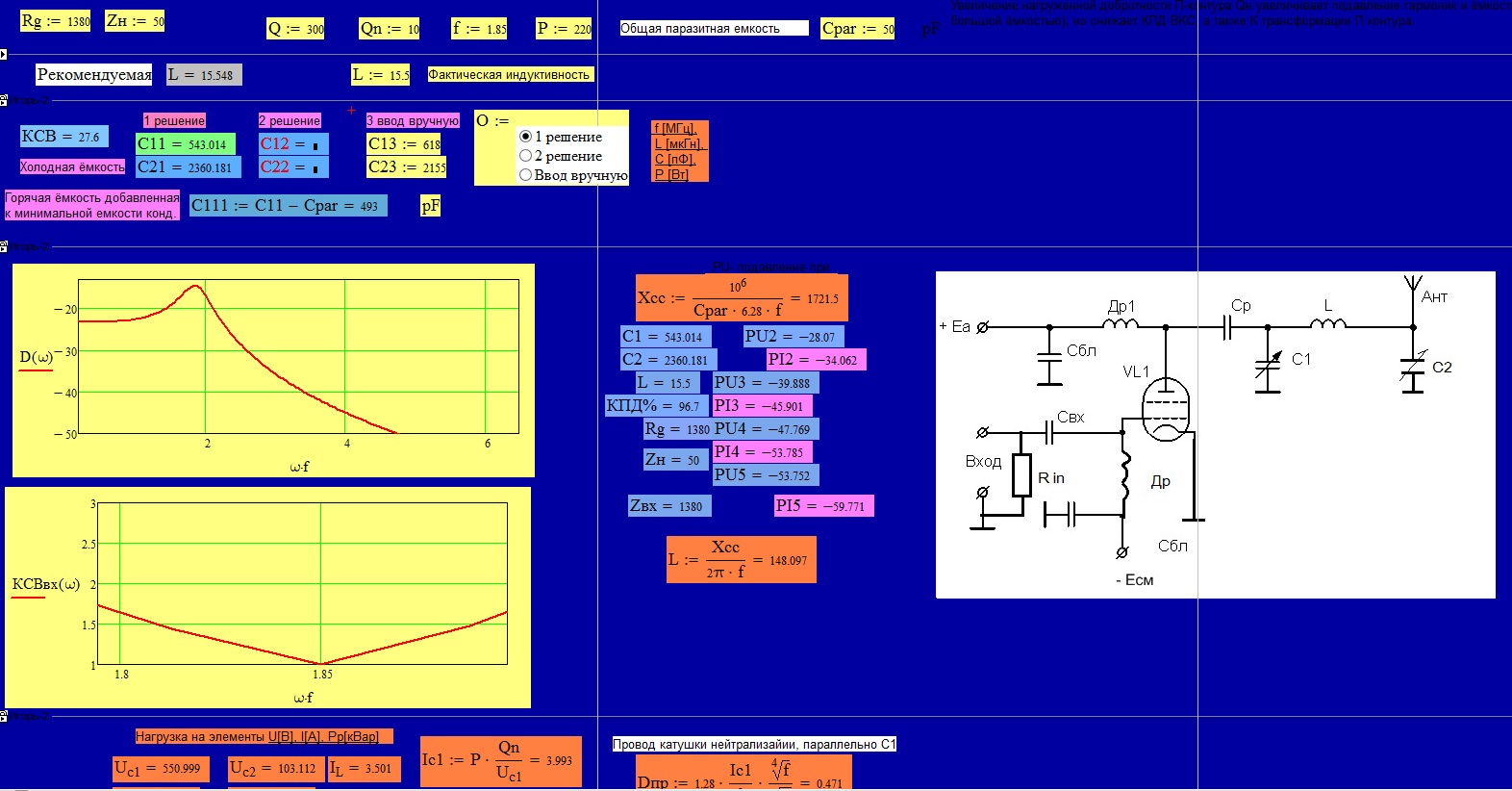Click the C11 = 543.014 result
The height and width of the screenshot is (791, 1512).
(186, 144)
